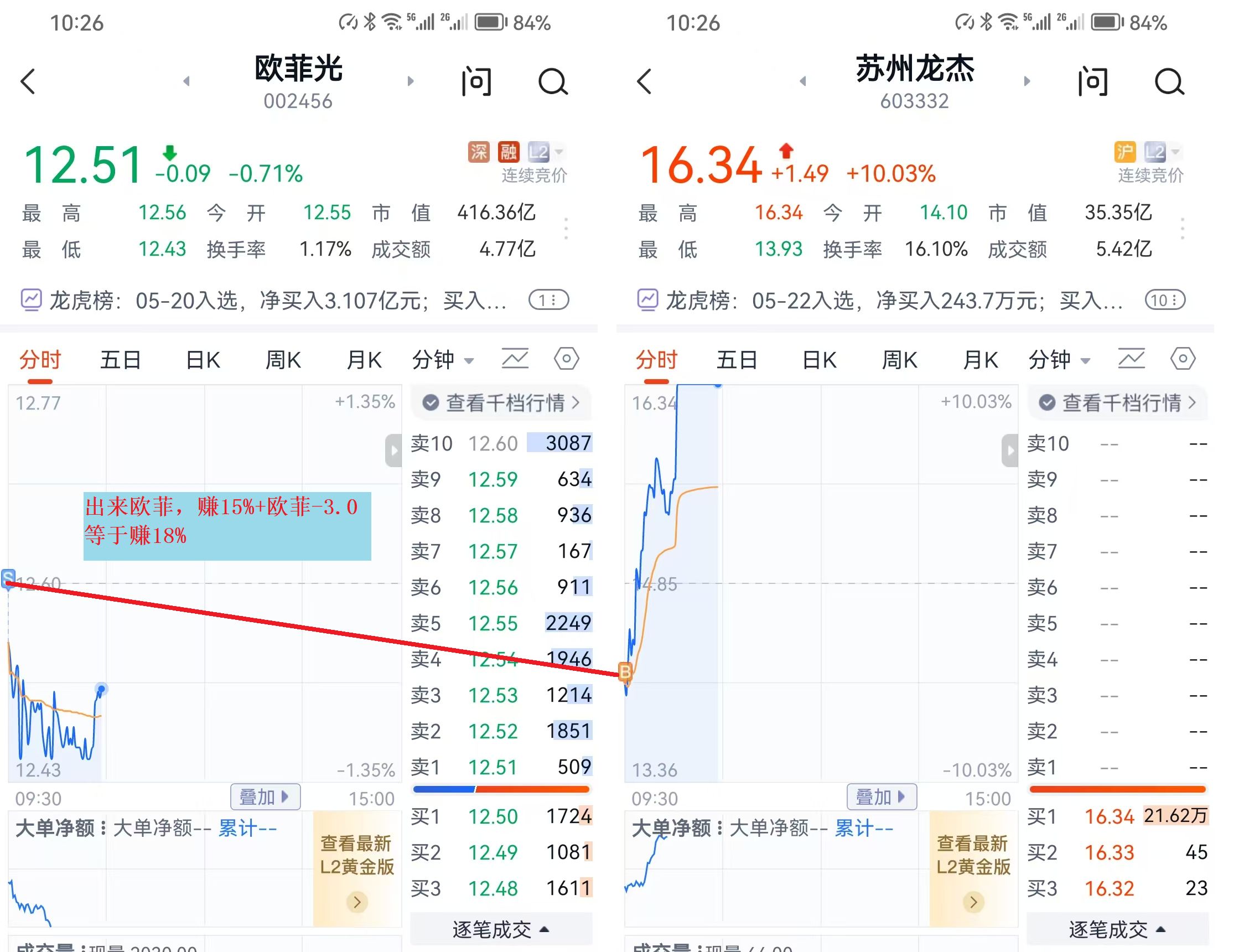The height and width of the screenshot is (952, 1244).
Task: Select 周K tab on 苏州龙杰 chart
Action: 900,360
